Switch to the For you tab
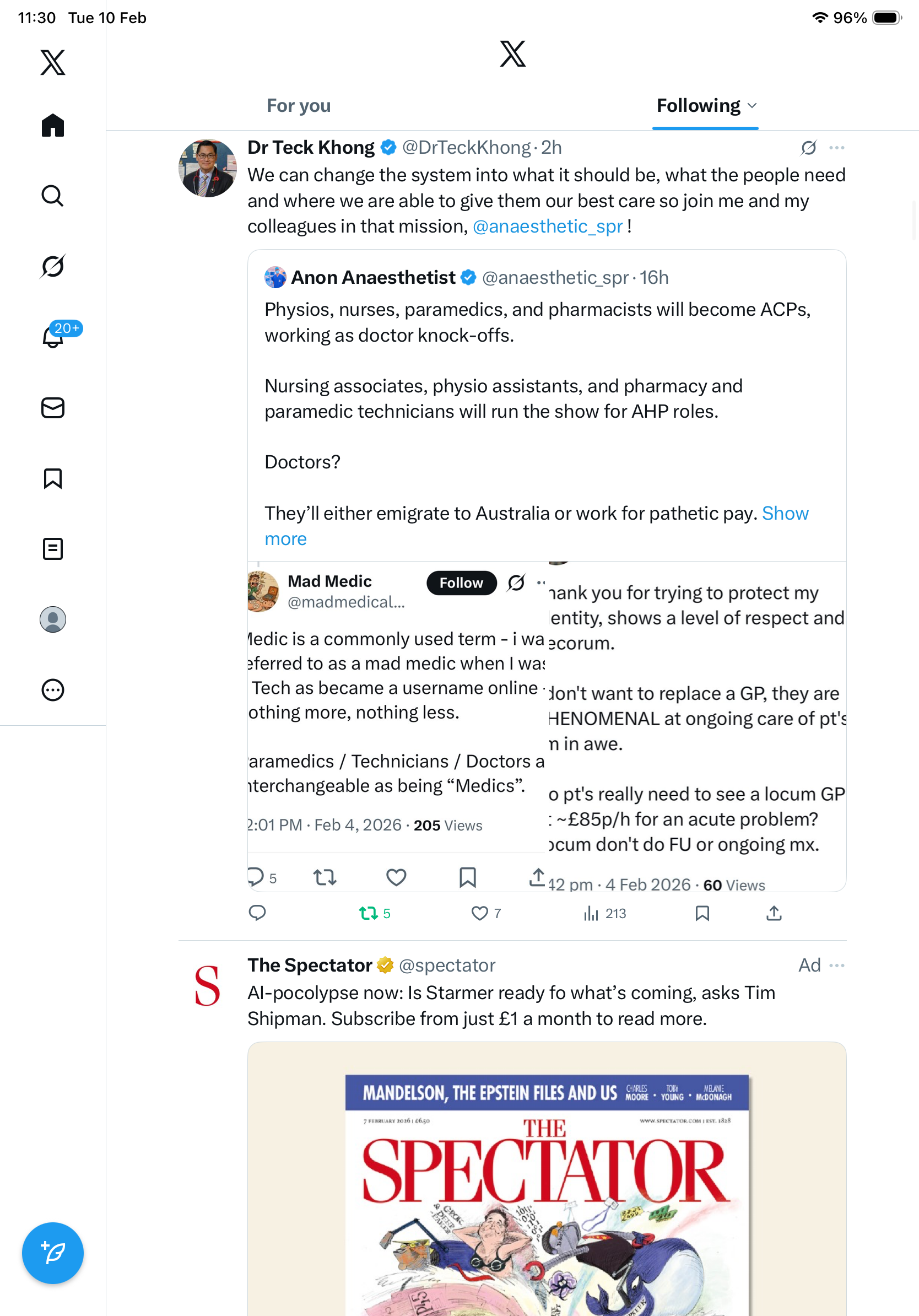 tap(299, 106)
